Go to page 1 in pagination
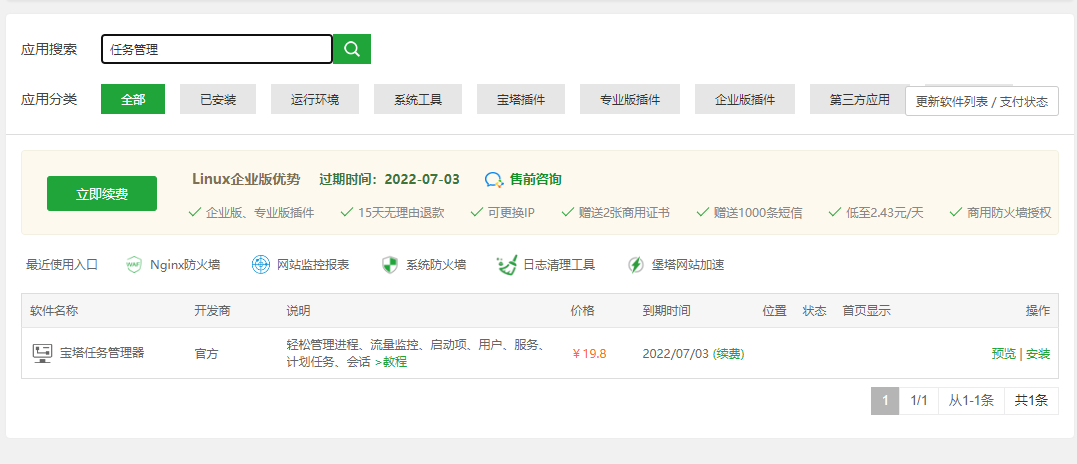The width and height of the screenshot is (1077, 464). pyautogui.click(x=885, y=401)
